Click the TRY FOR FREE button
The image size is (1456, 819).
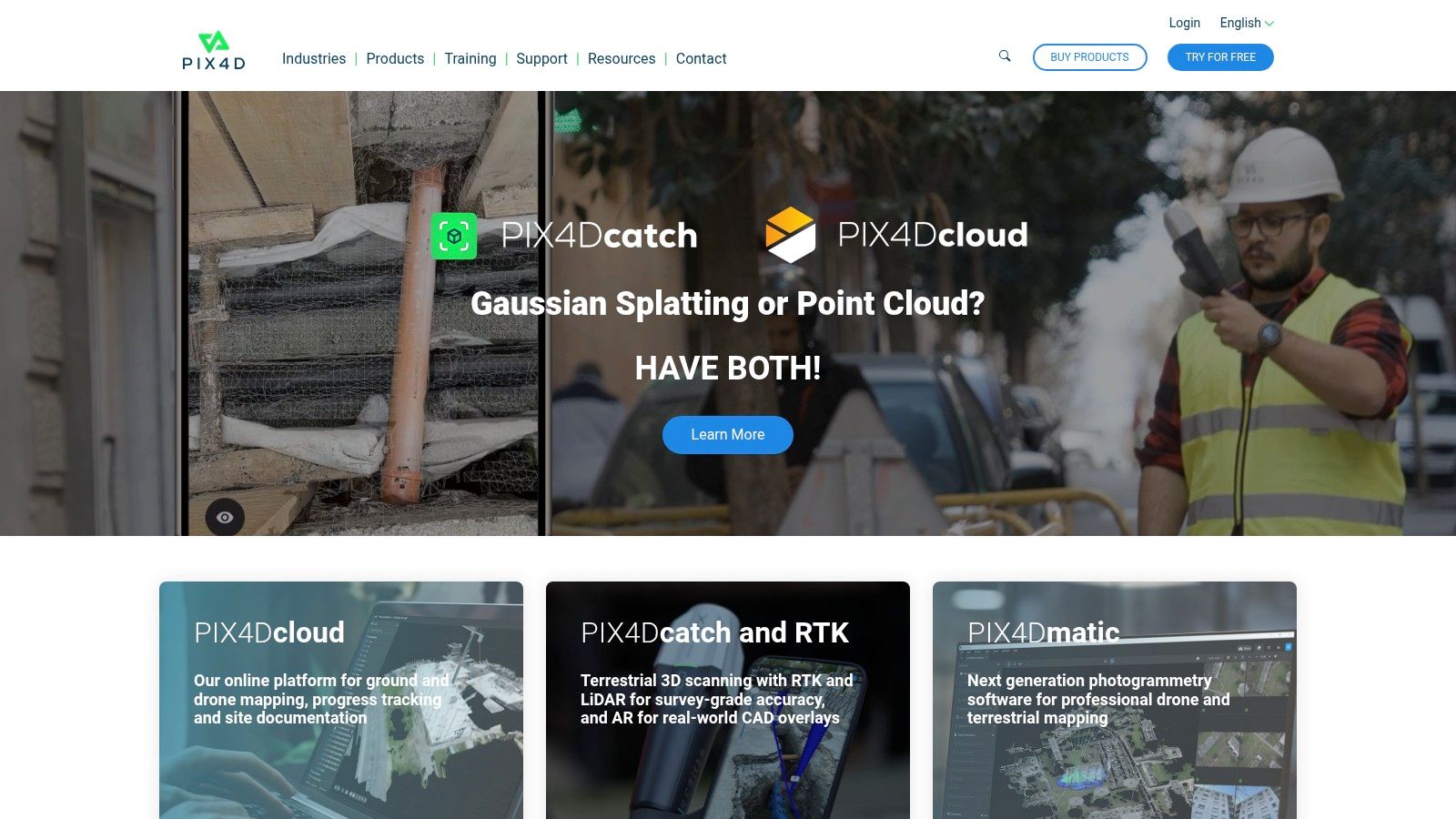tap(1220, 57)
